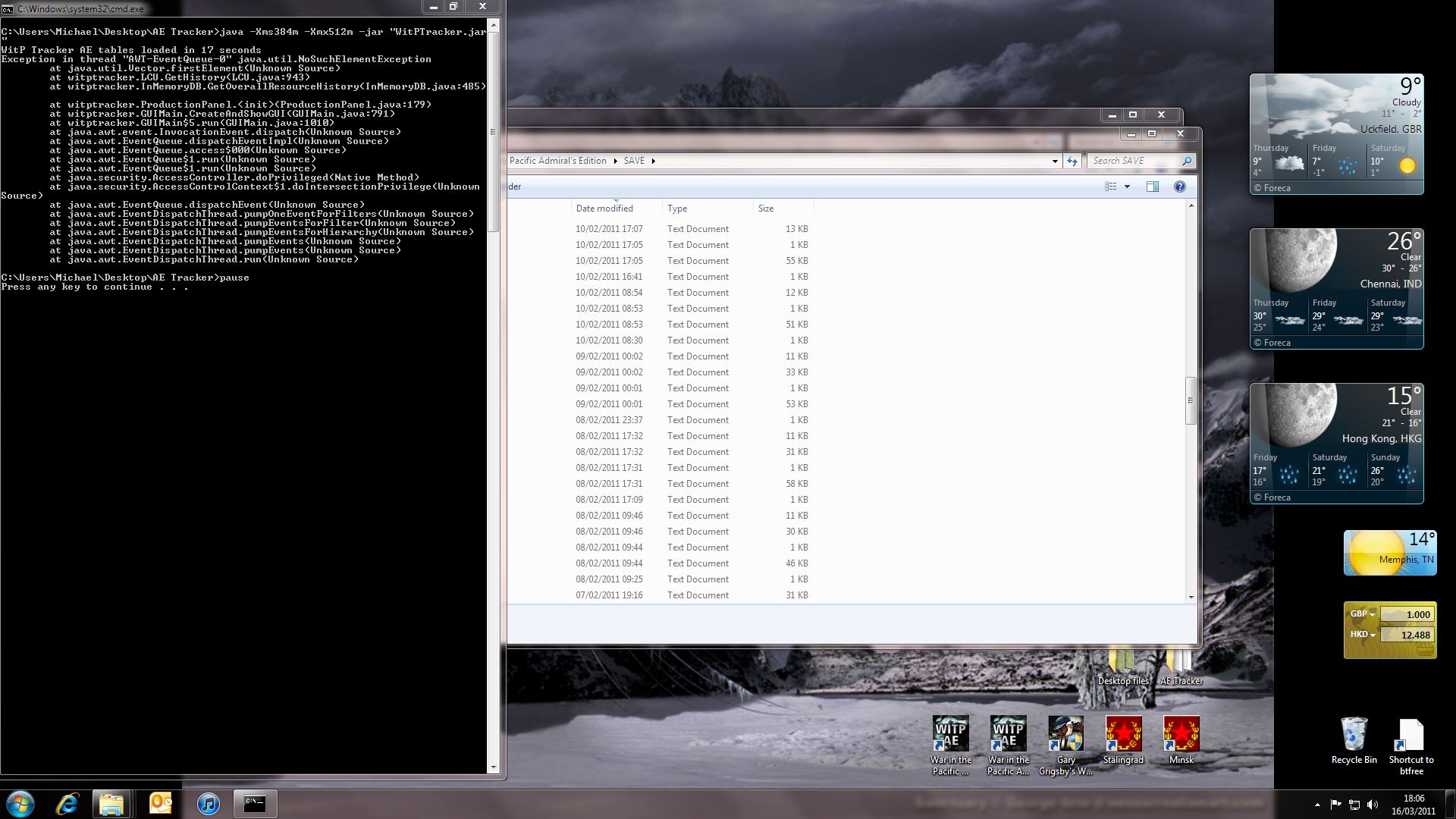1456x819 pixels.
Task: Click the iTunes taskbar icon
Action: pos(208,803)
